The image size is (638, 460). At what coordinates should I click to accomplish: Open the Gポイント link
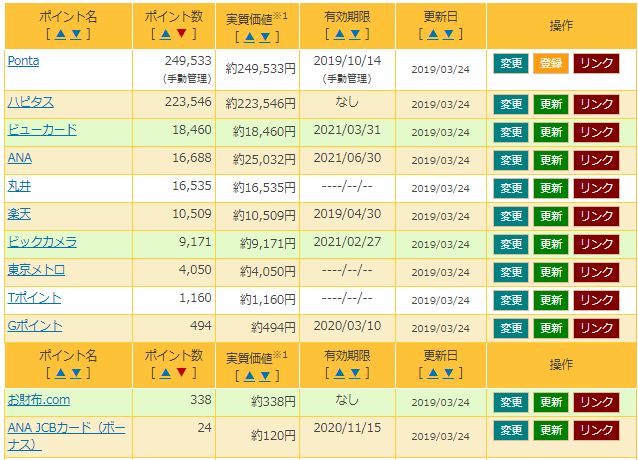35,326
